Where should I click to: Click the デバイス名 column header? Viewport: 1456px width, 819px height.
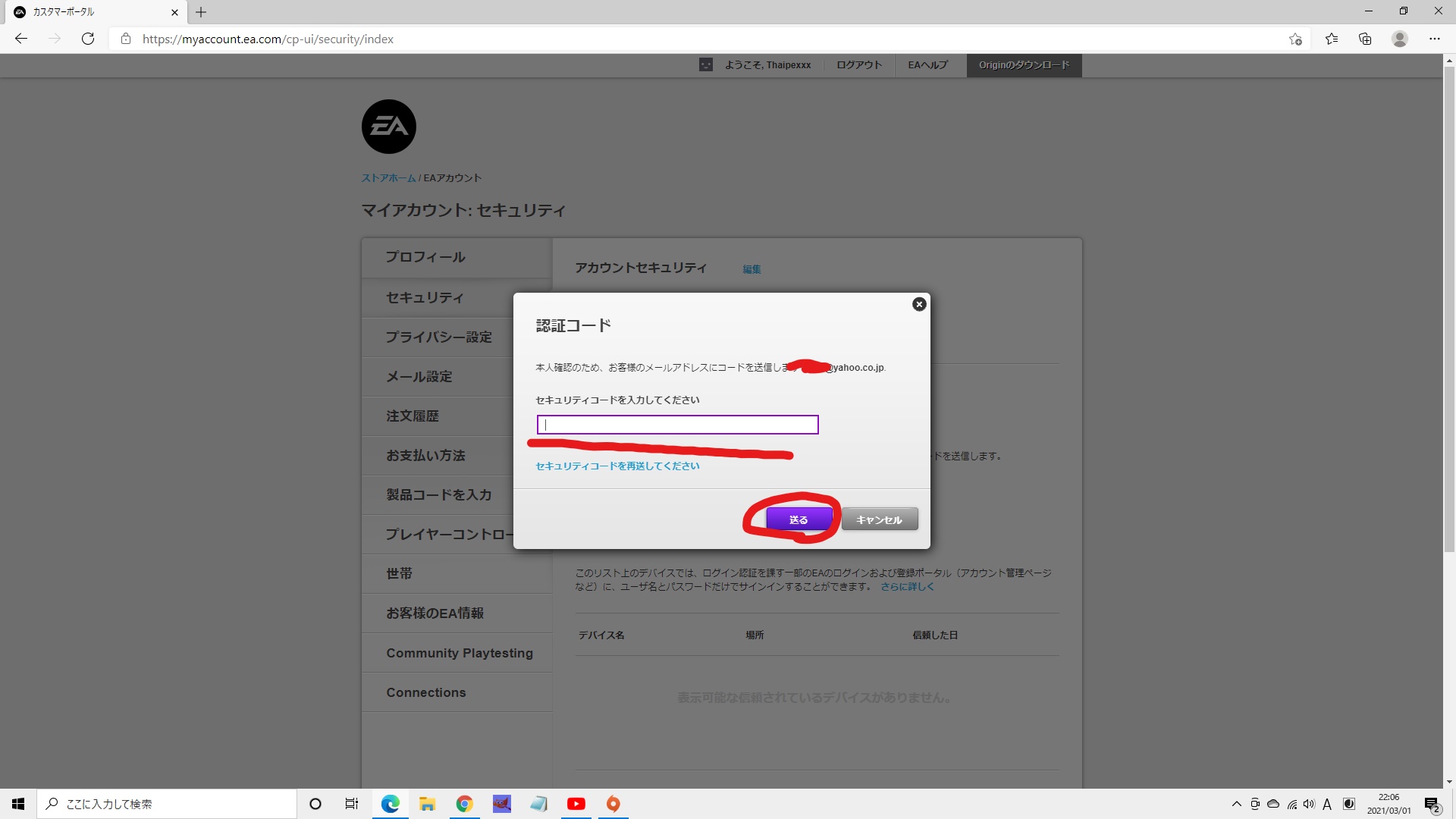click(x=601, y=635)
